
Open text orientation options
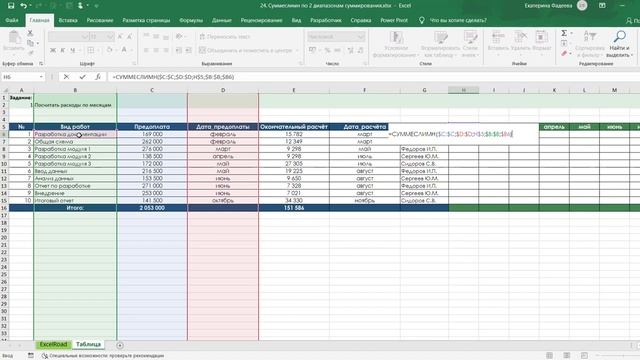[x=179, y=37]
